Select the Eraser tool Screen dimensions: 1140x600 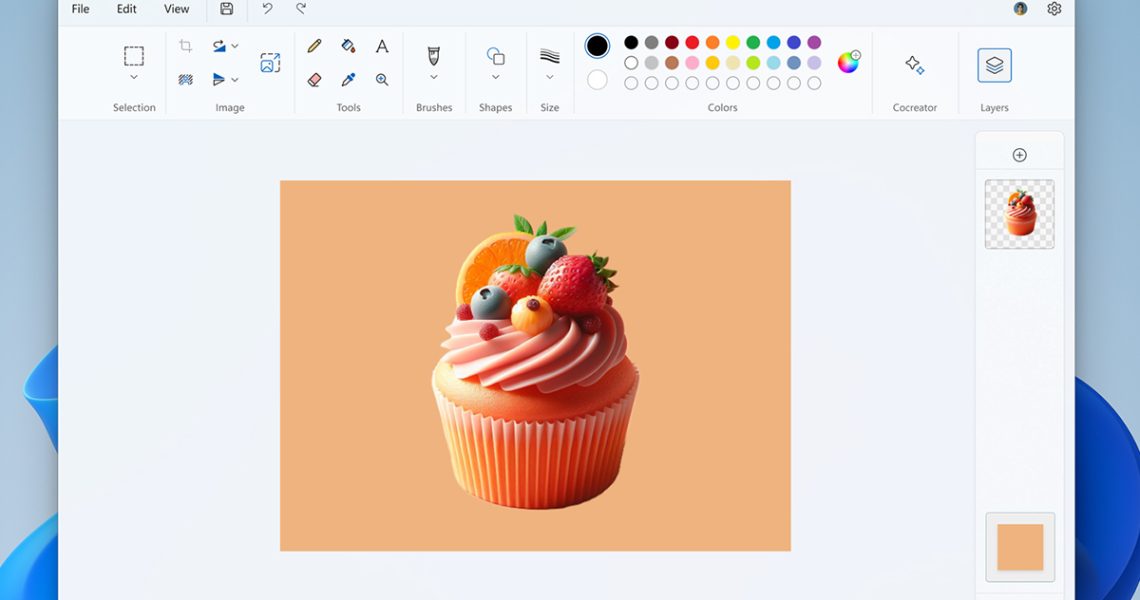tap(315, 79)
